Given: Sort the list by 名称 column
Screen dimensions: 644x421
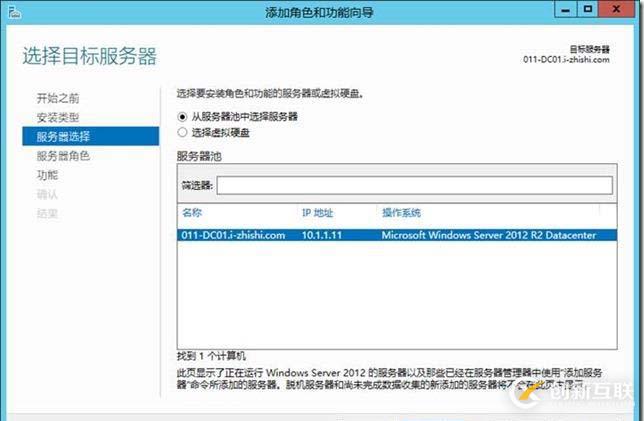Looking at the screenshot, I should [x=192, y=213].
